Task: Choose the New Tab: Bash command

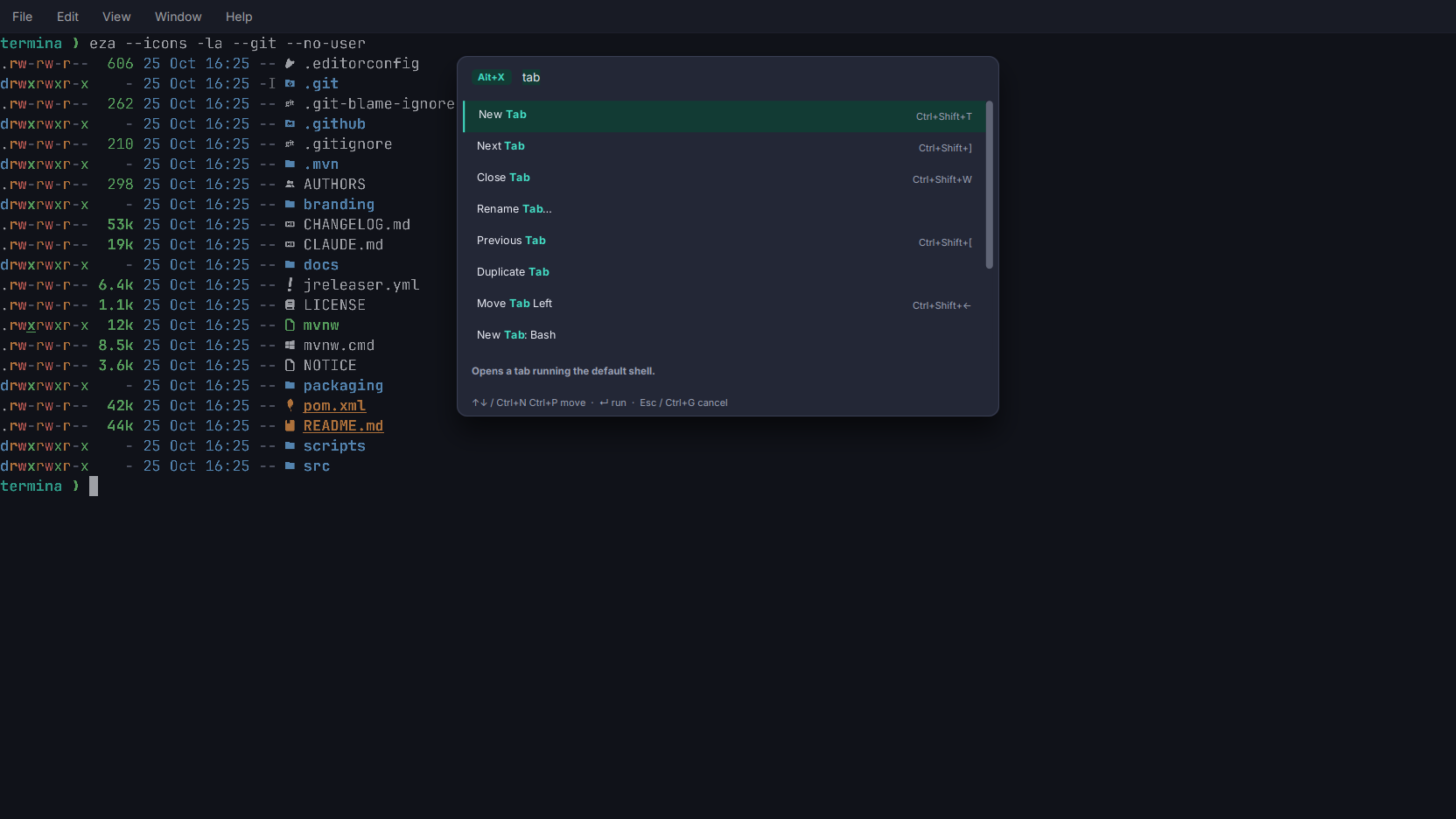Action: tap(724, 337)
